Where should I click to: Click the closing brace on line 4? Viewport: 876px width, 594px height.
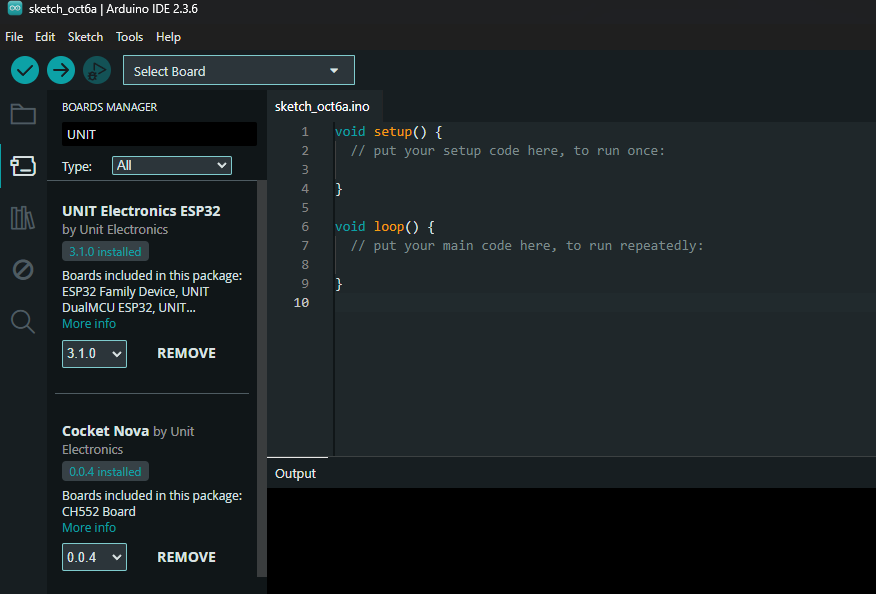point(339,189)
